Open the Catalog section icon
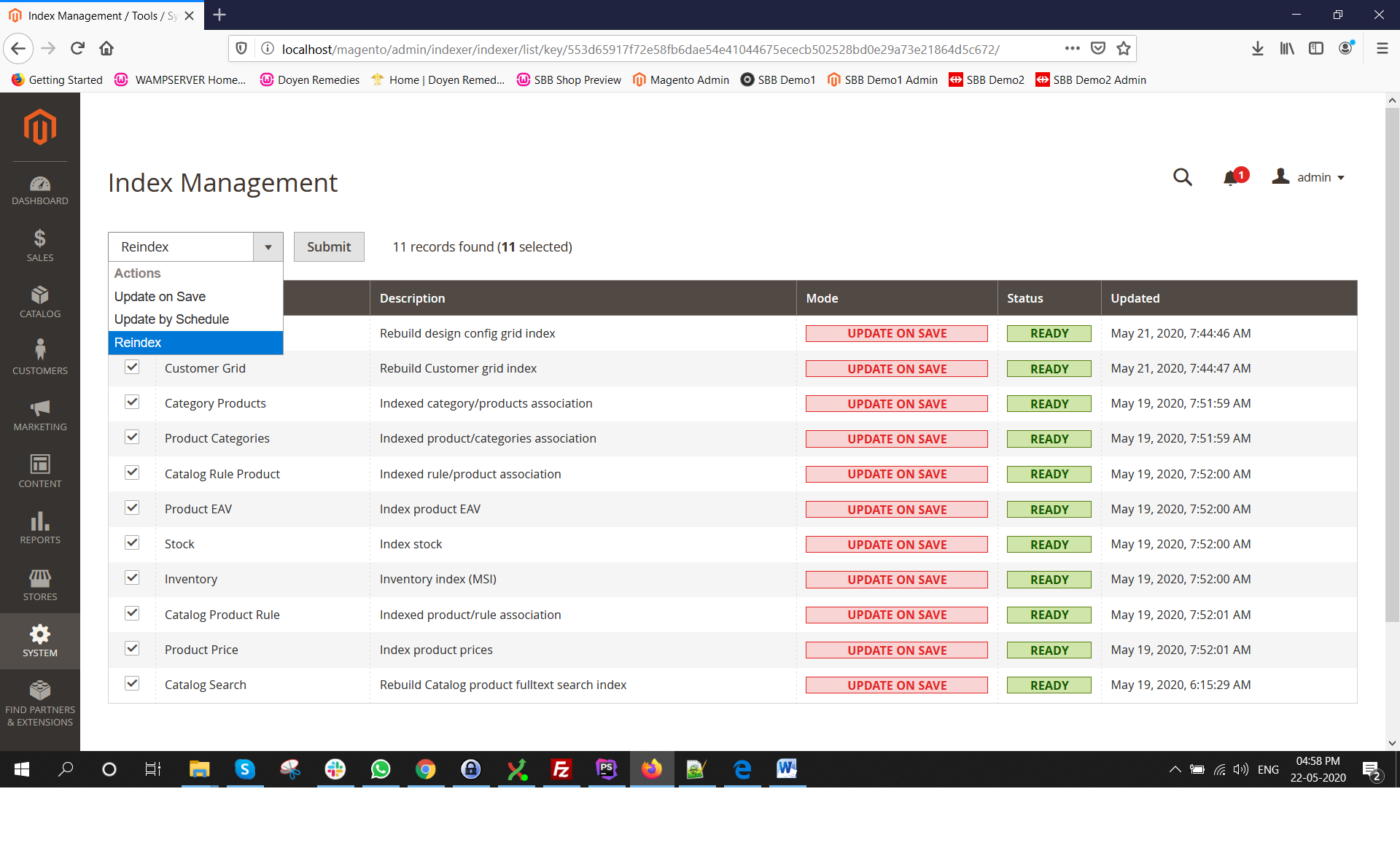1400x848 pixels. coord(40,298)
